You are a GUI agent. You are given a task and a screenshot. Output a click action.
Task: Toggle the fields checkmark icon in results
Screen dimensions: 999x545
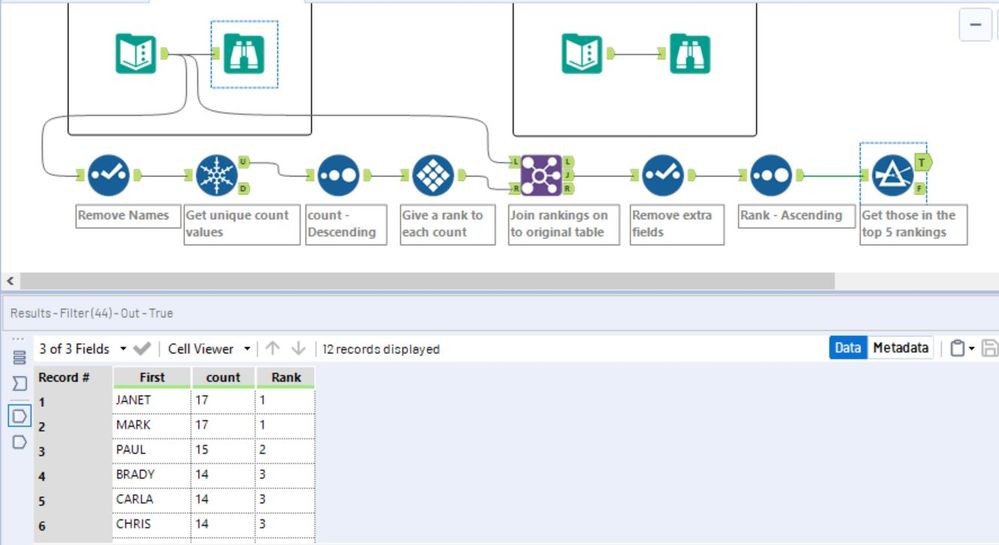point(142,349)
